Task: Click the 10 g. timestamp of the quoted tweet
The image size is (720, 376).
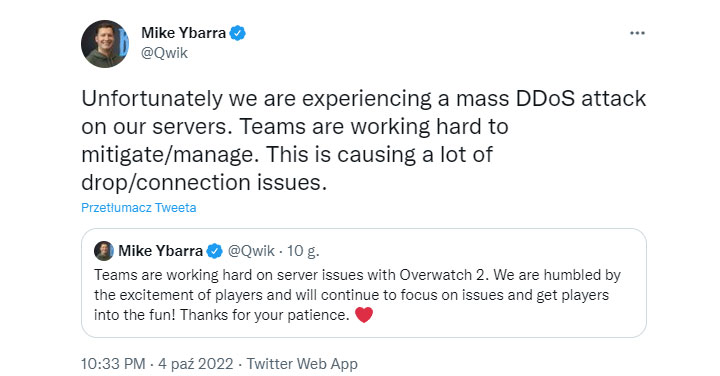Action: tap(303, 251)
